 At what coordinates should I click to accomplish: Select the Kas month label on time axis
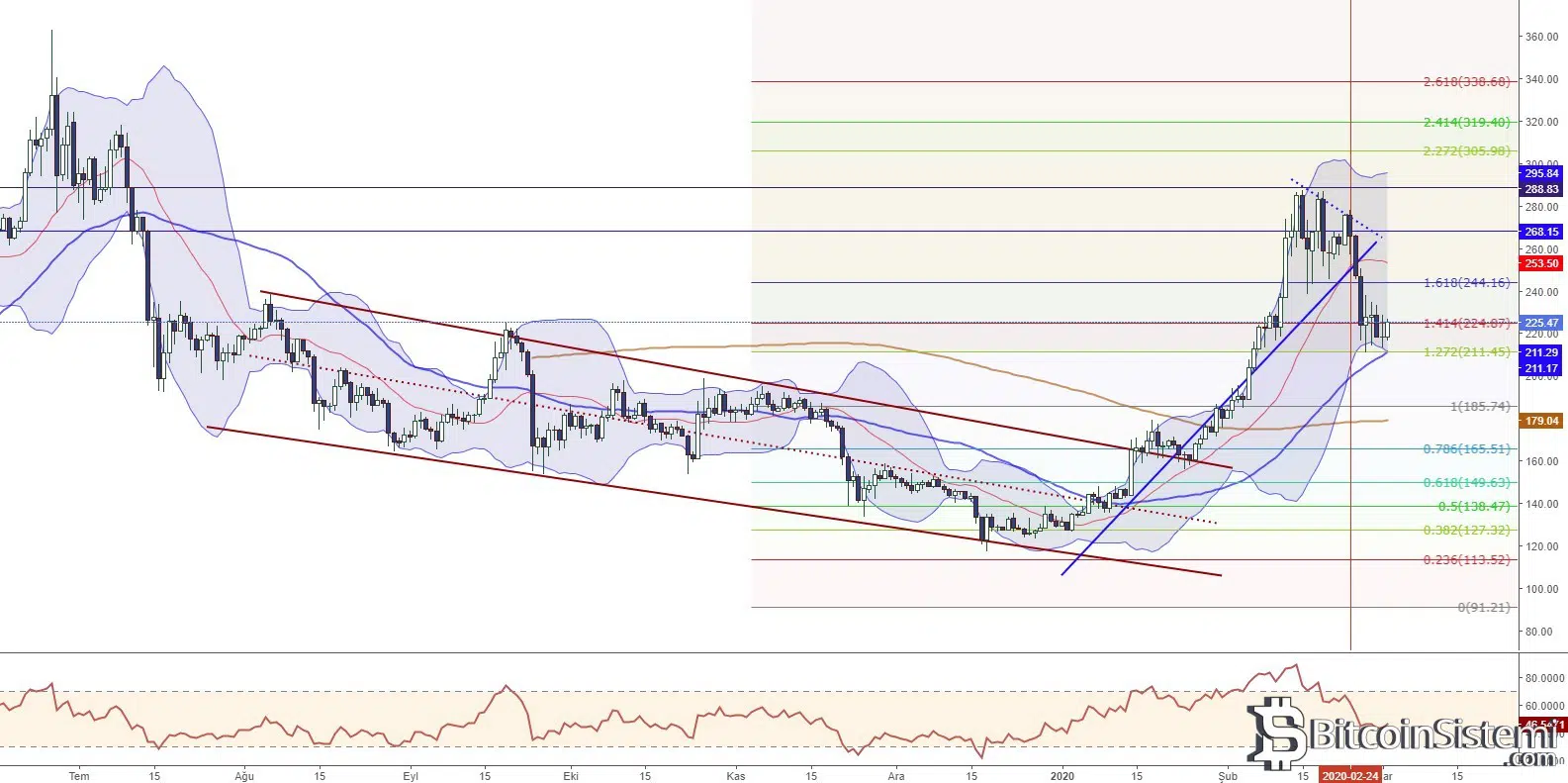point(735,776)
